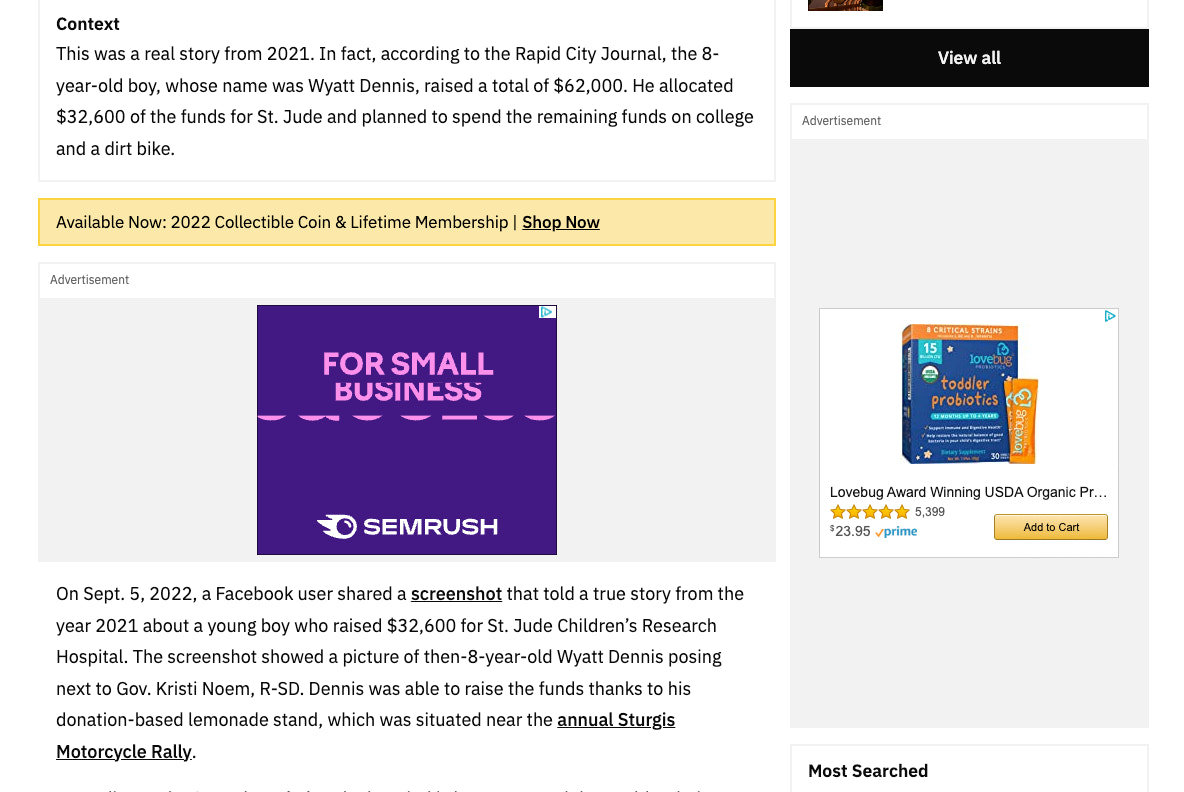Open the "Shop Now" link
The image size is (1184, 792).
point(560,222)
